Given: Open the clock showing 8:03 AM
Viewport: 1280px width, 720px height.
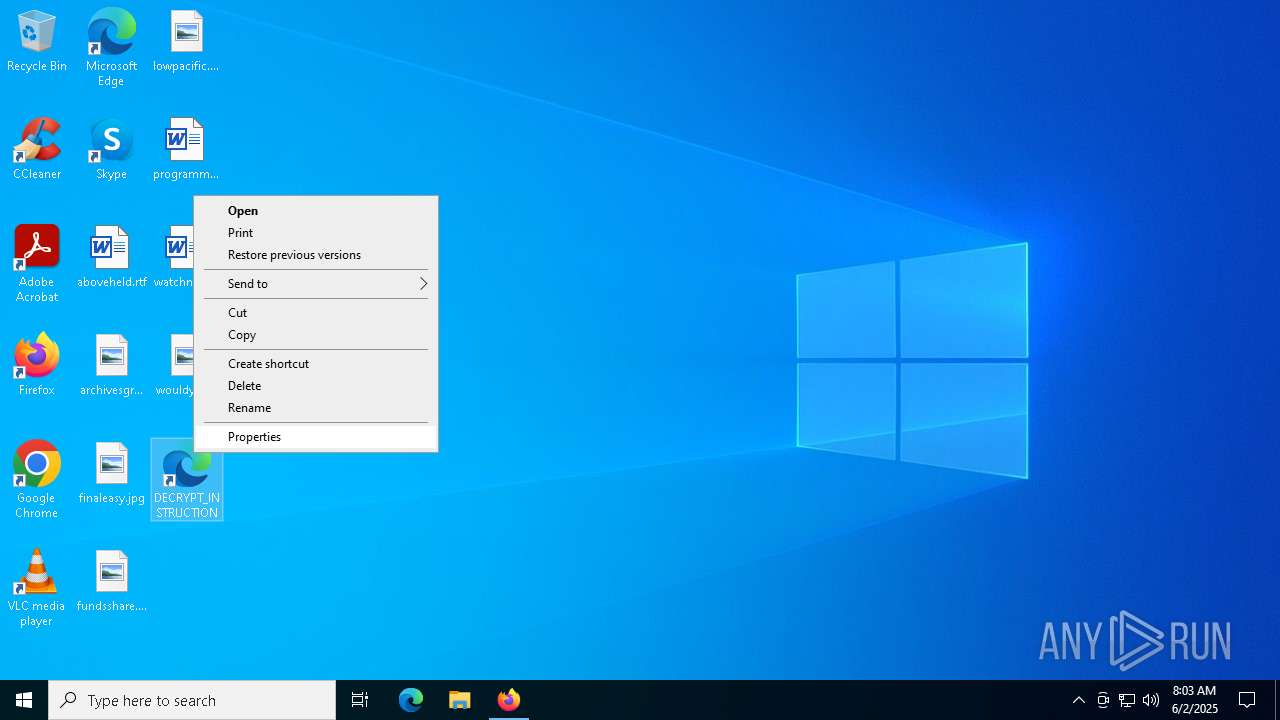Looking at the screenshot, I should [x=1194, y=700].
